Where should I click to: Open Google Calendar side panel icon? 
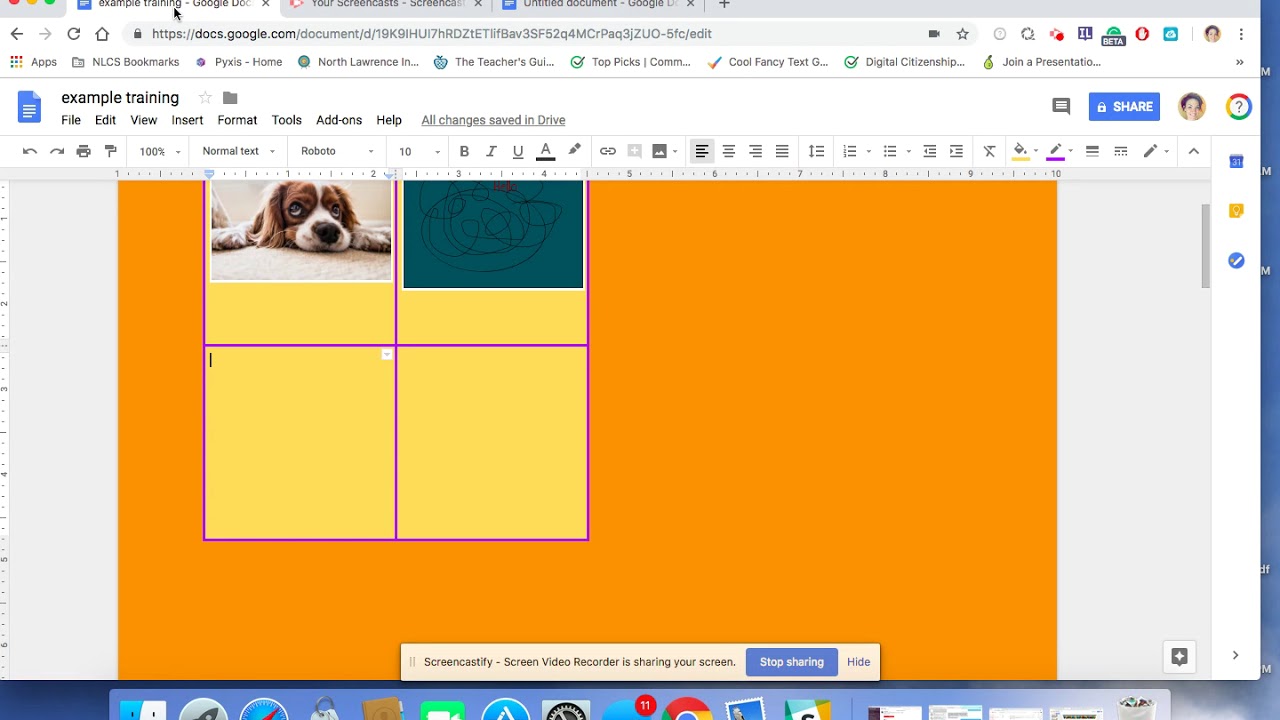1237,161
